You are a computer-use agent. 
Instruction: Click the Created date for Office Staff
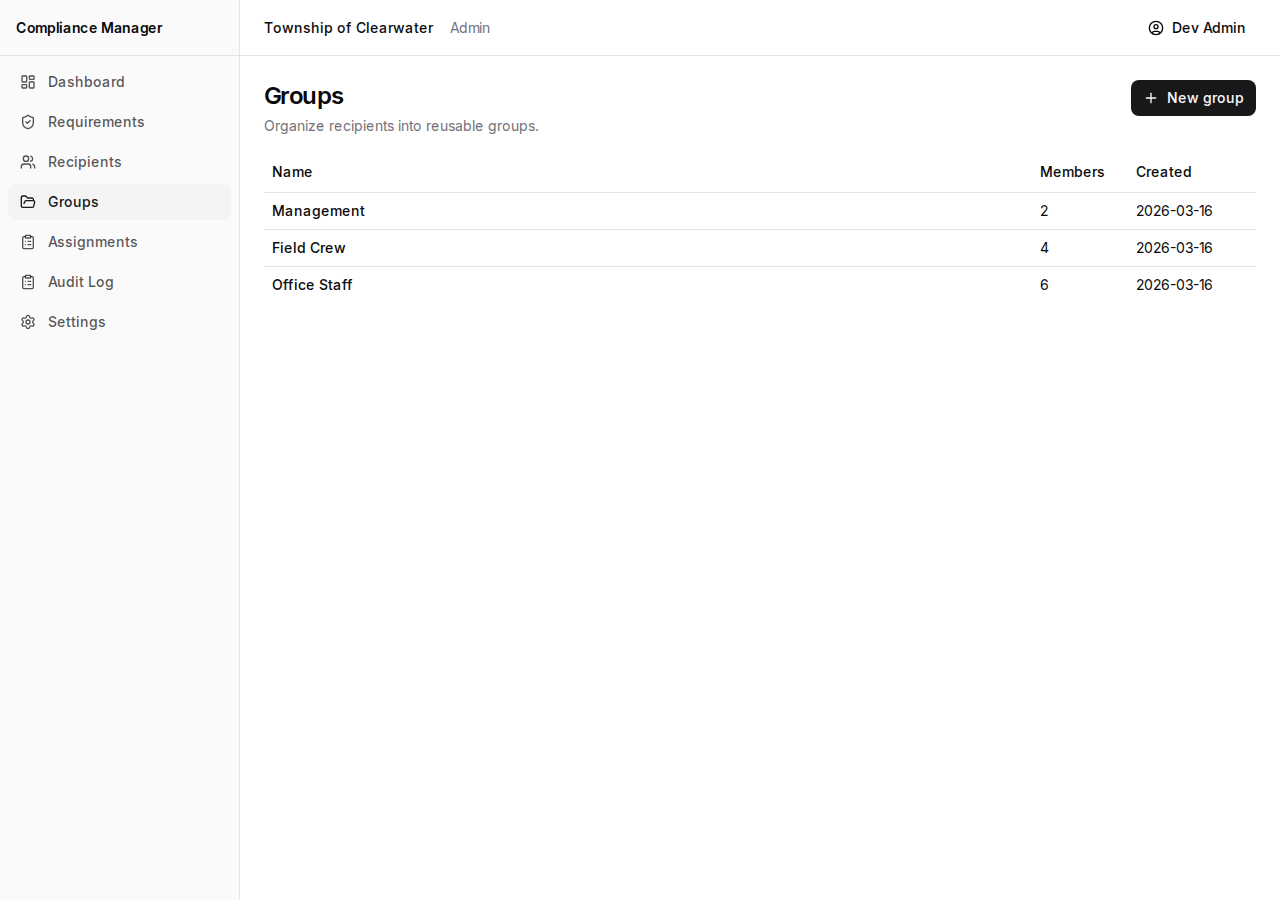click(x=1174, y=285)
